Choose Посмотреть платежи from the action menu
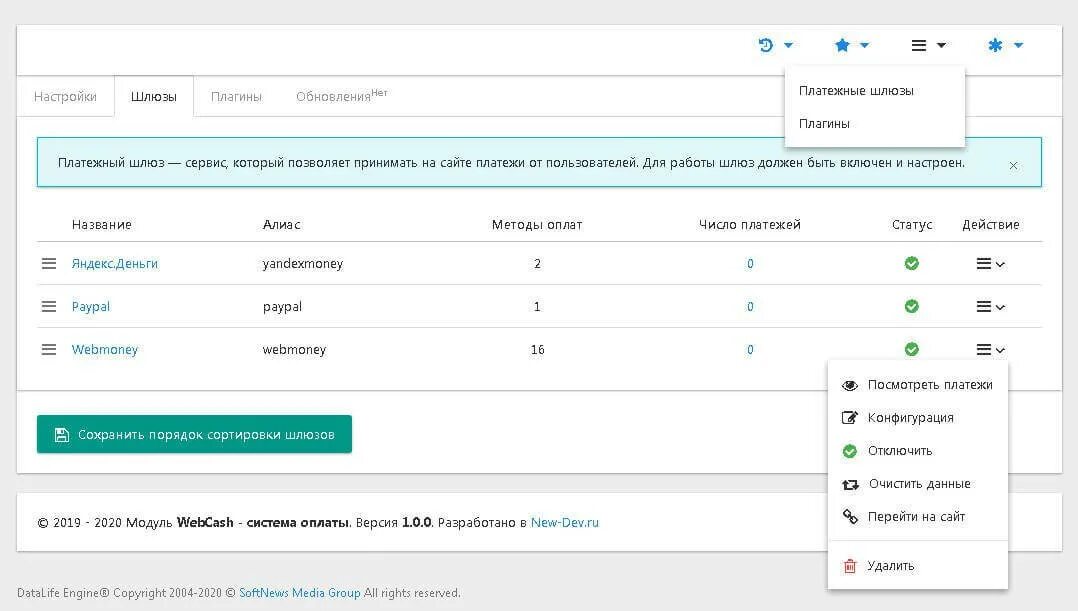 pos(918,385)
